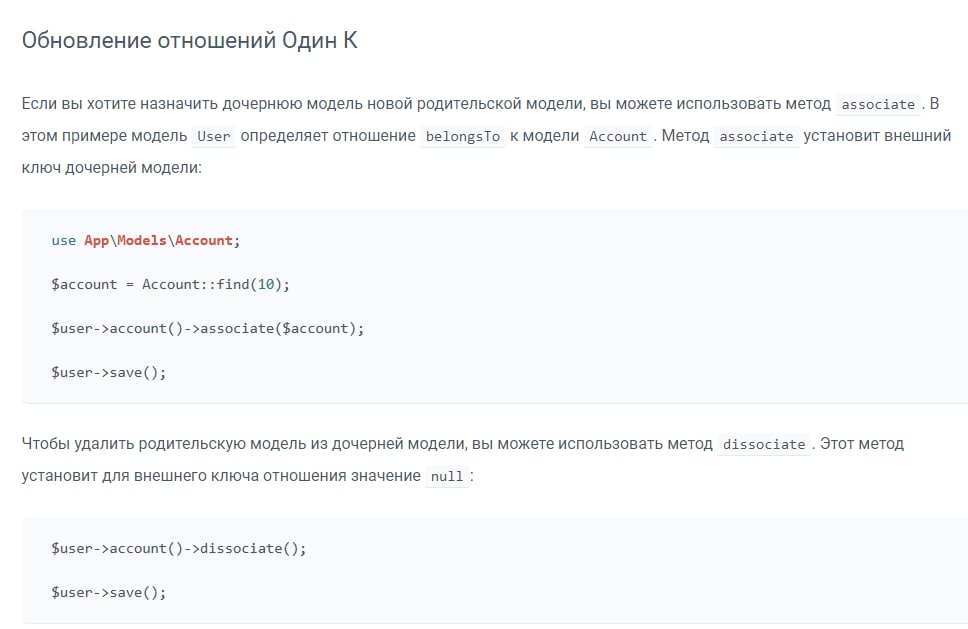Click the '$user->account()->dissociate();' line
The image size is (968, 629).
pyautogui.click(x=178, y=549)
